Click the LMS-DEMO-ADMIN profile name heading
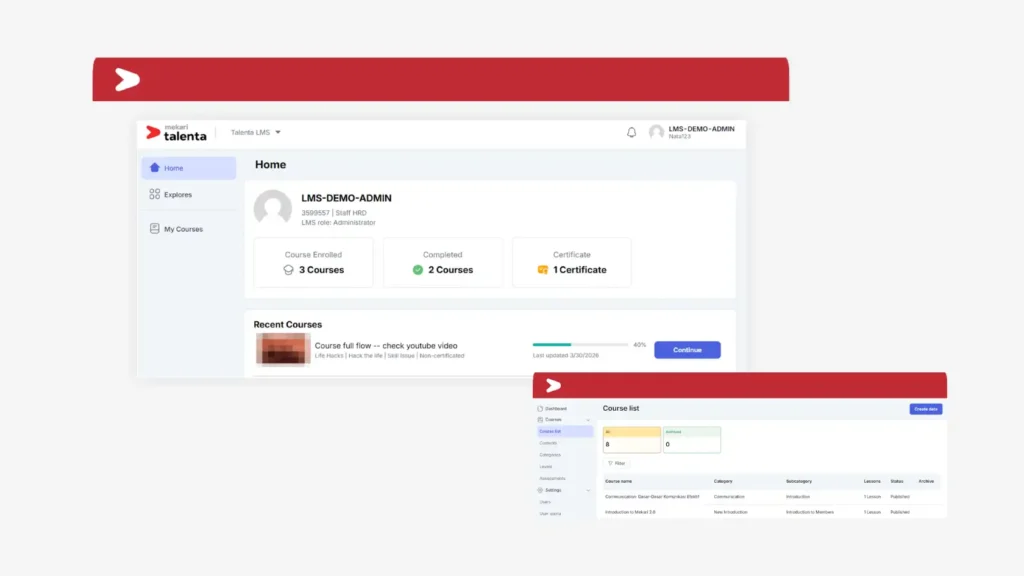 tap(346, 198)
